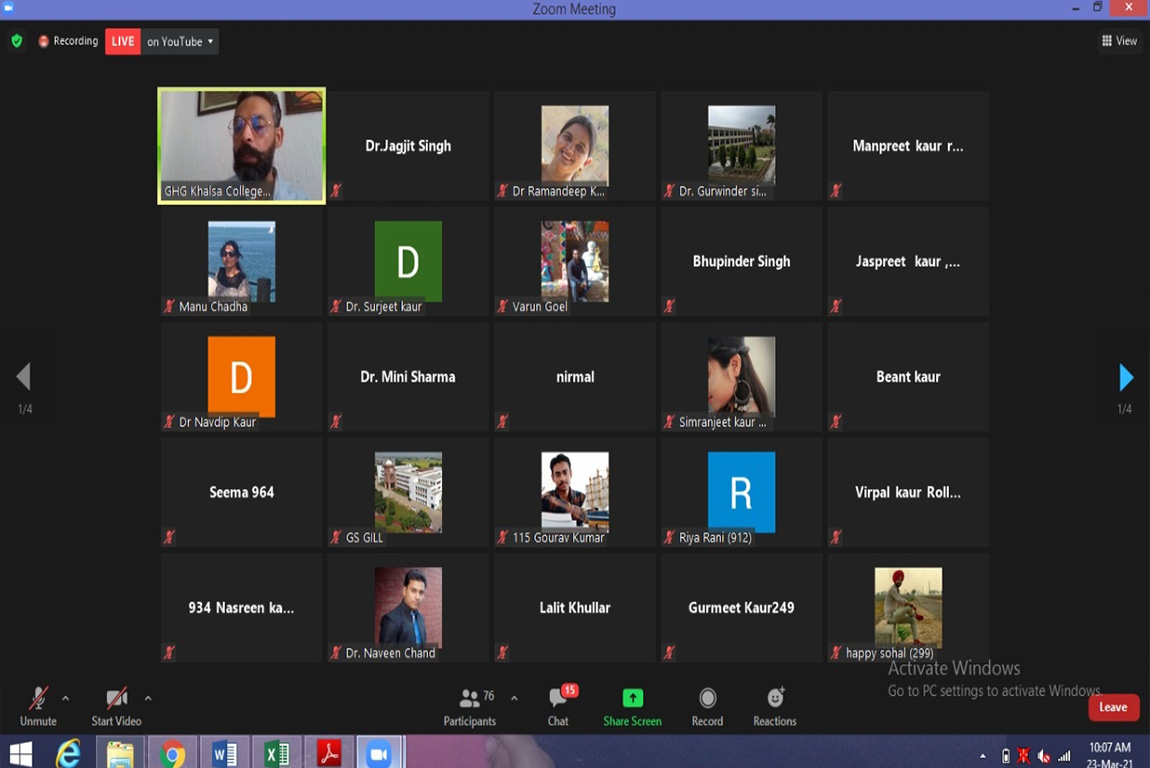This screenshot has width=1150, height=768.
Task: Toggle Start Video on
Action: 116,706
